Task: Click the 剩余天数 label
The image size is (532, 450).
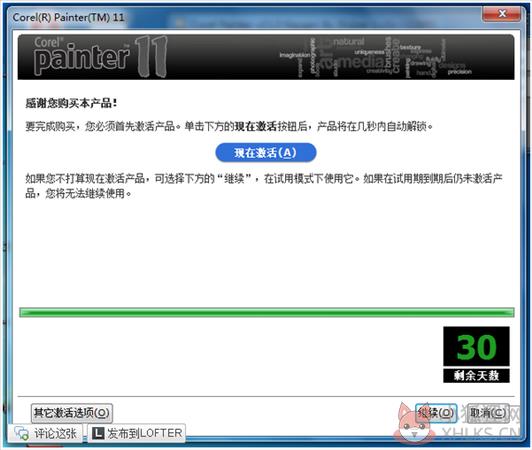Action: pos(476,375)
